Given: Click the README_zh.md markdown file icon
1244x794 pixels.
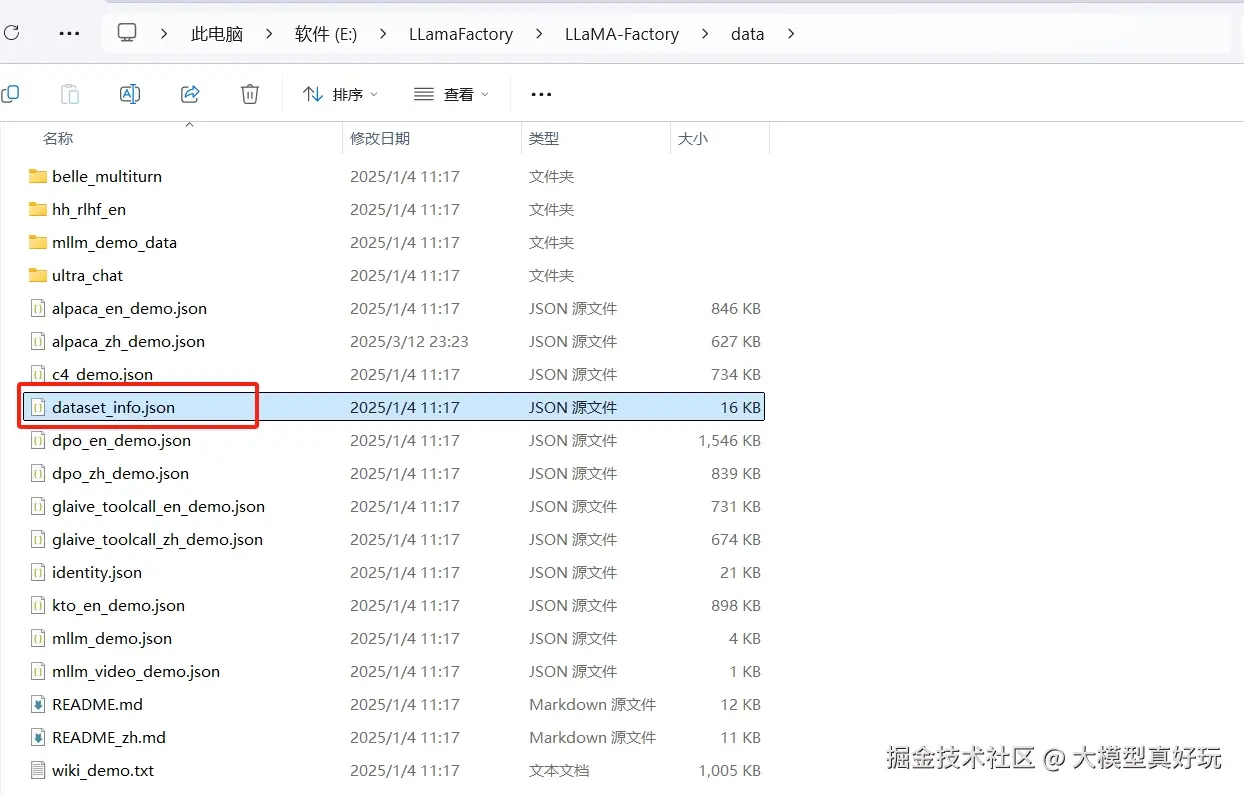Looking at the screenshot, I should pos(38,737).
